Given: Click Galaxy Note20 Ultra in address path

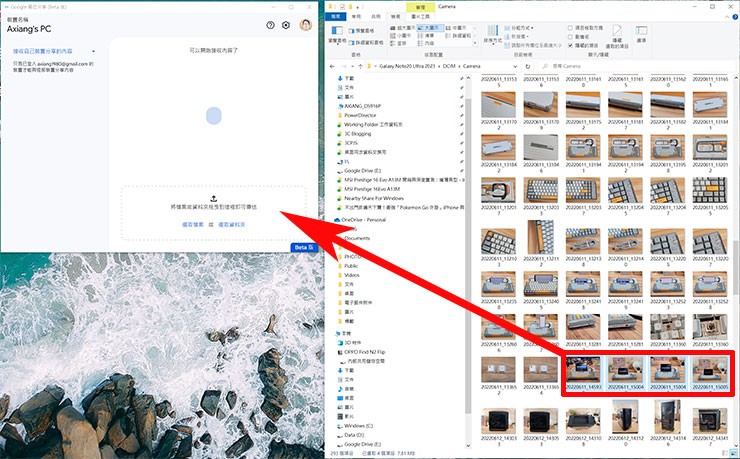Looking at the screenshot, I should pos(407,67).
